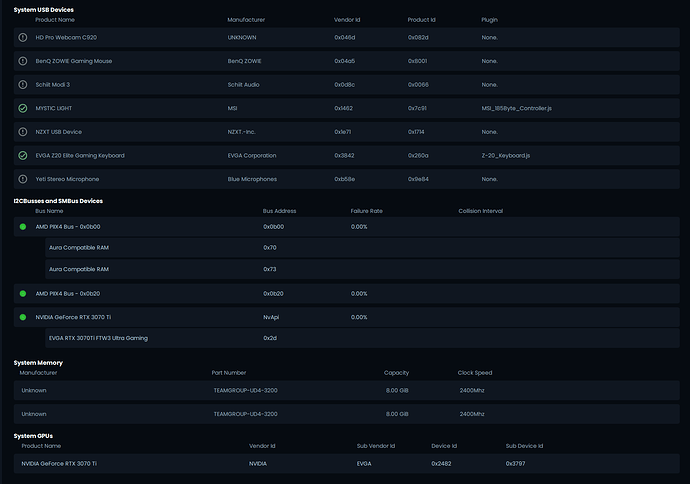Viewport: 690px width, 484px height.
Task: Click product id 0x7c91 for MYSTIC LIGHT
Action: 417,108
